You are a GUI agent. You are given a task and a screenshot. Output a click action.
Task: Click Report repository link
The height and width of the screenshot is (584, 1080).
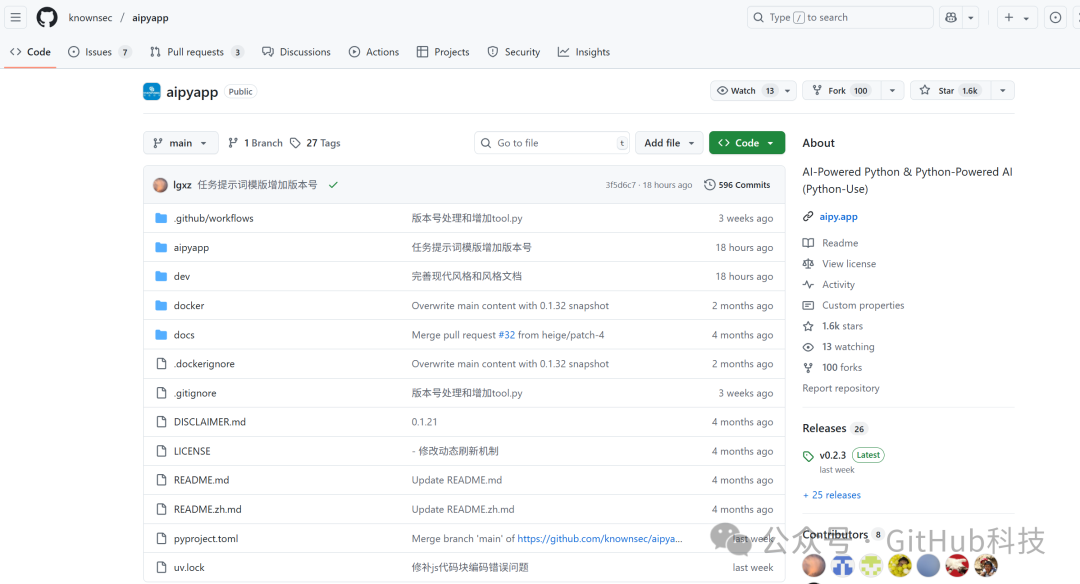click(841, 388)
